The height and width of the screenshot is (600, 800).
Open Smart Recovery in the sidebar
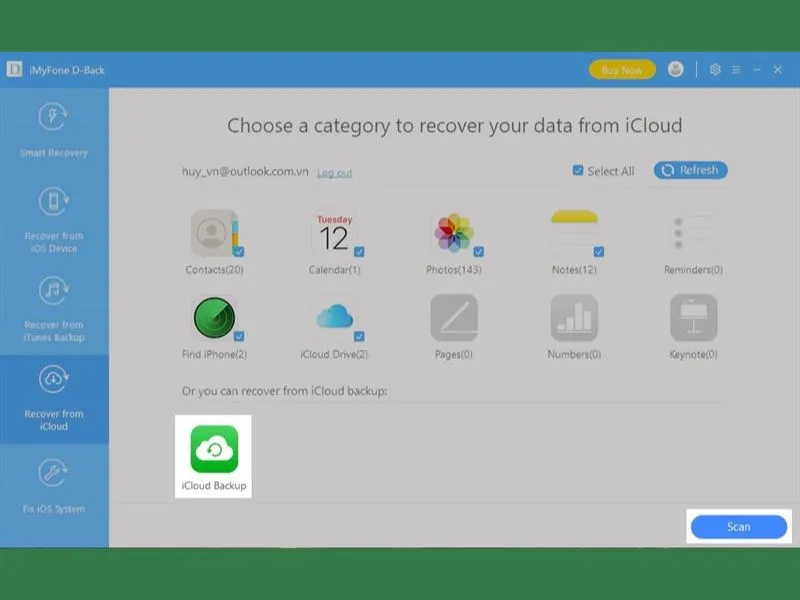(54, 130)
